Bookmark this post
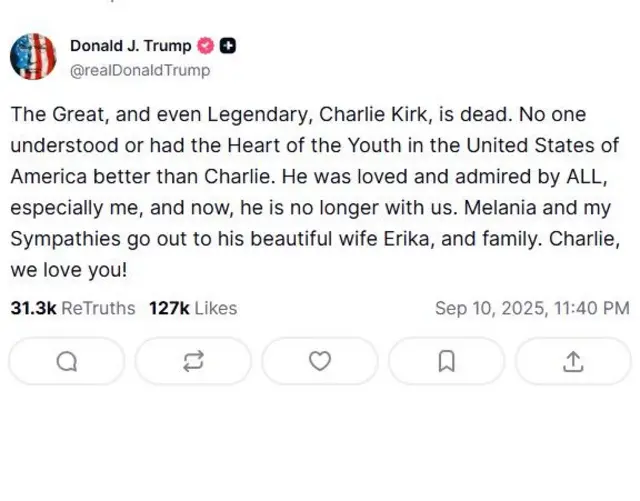The image size is (640, 501). 446,362
